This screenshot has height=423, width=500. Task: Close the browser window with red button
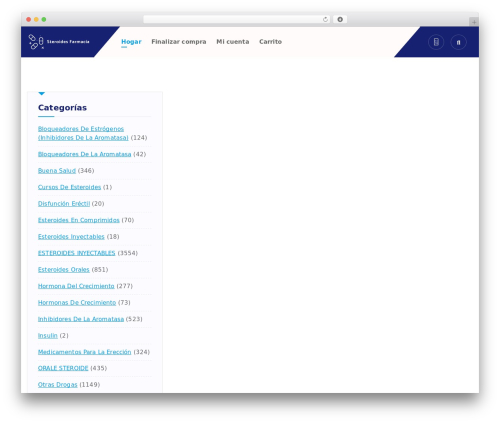(x=29, y=19)
